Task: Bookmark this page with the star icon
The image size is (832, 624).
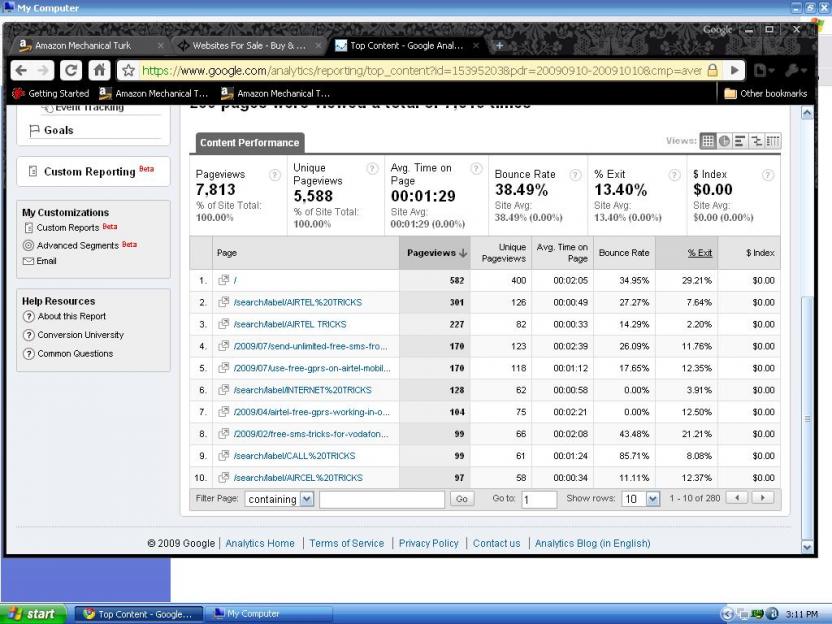Action: pyautogui.click(x=128, y=71)
